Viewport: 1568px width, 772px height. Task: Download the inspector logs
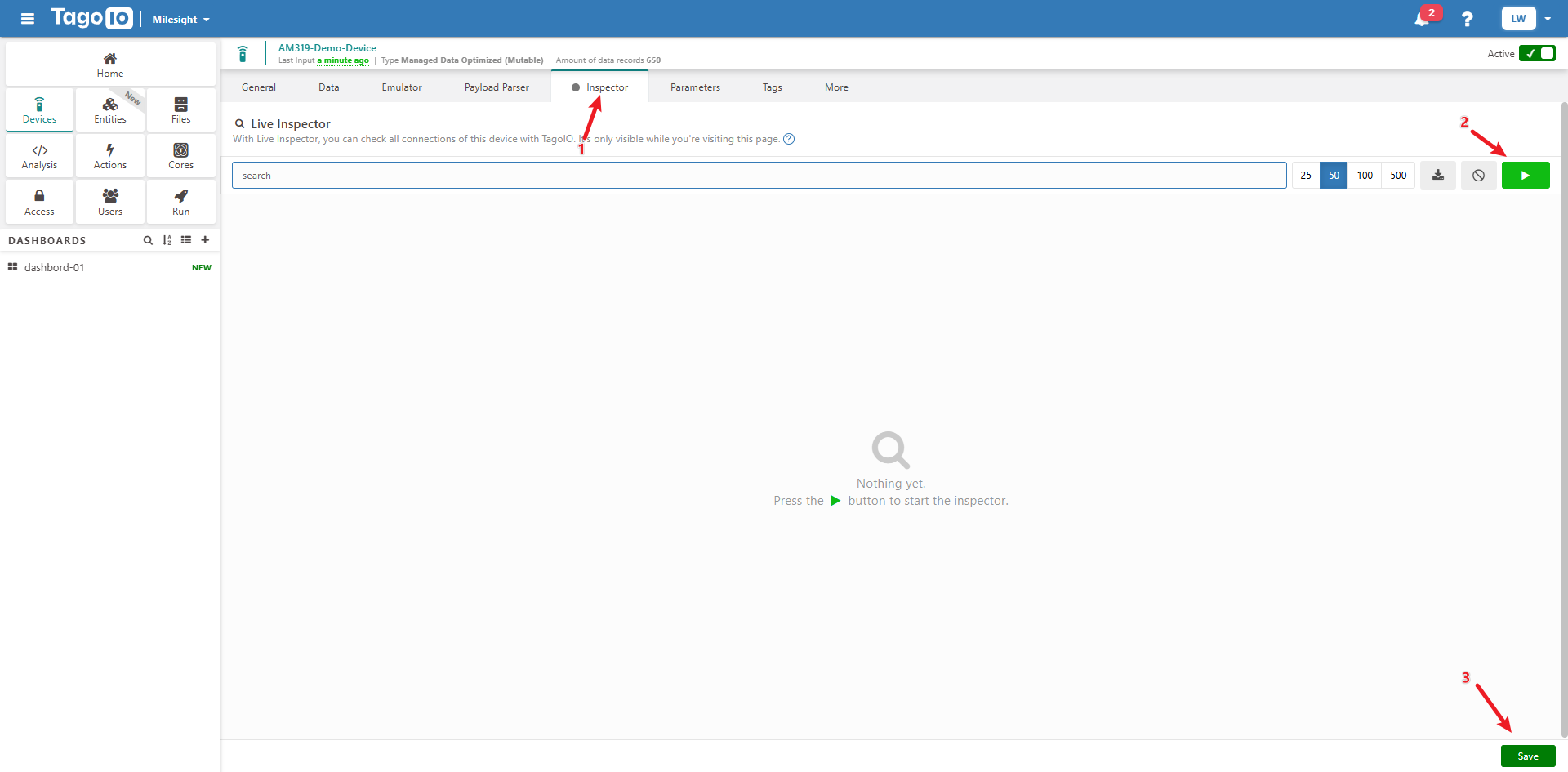(x=1438, y=176)
